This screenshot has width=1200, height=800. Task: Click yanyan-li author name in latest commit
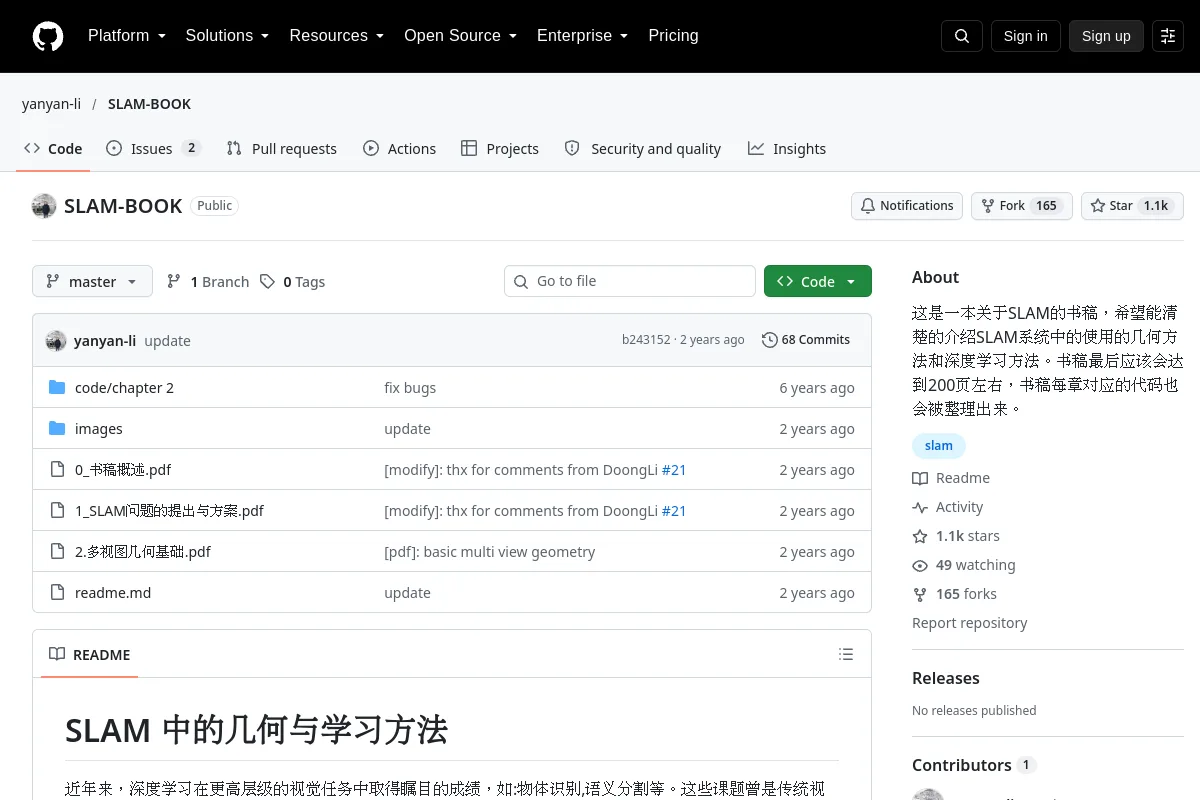pyautogui.click(x=105, y=340)
